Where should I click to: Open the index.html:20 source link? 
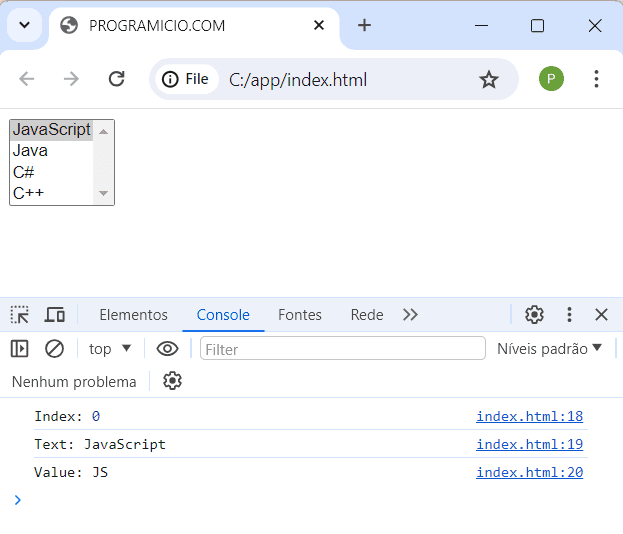[x=529, y=472]
